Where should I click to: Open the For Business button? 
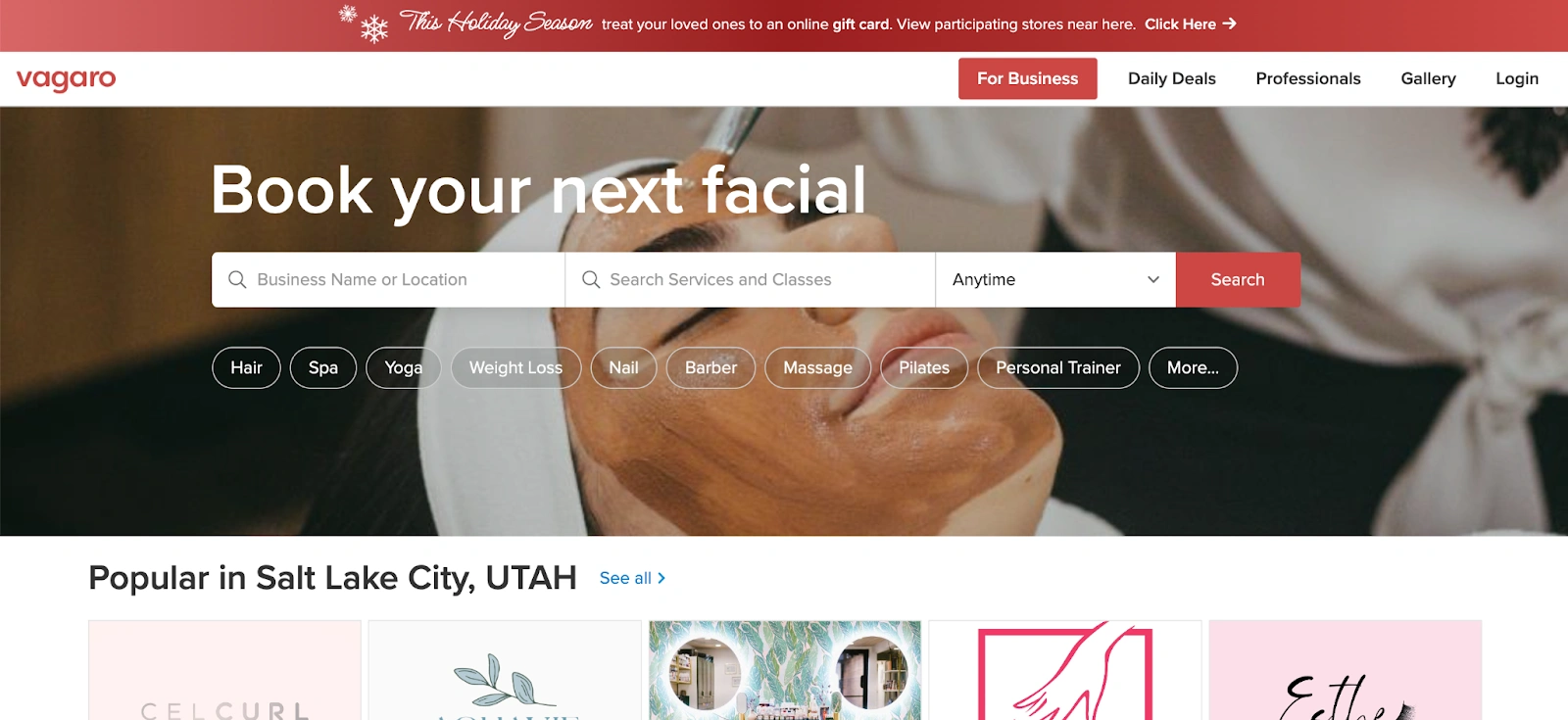1027,79
